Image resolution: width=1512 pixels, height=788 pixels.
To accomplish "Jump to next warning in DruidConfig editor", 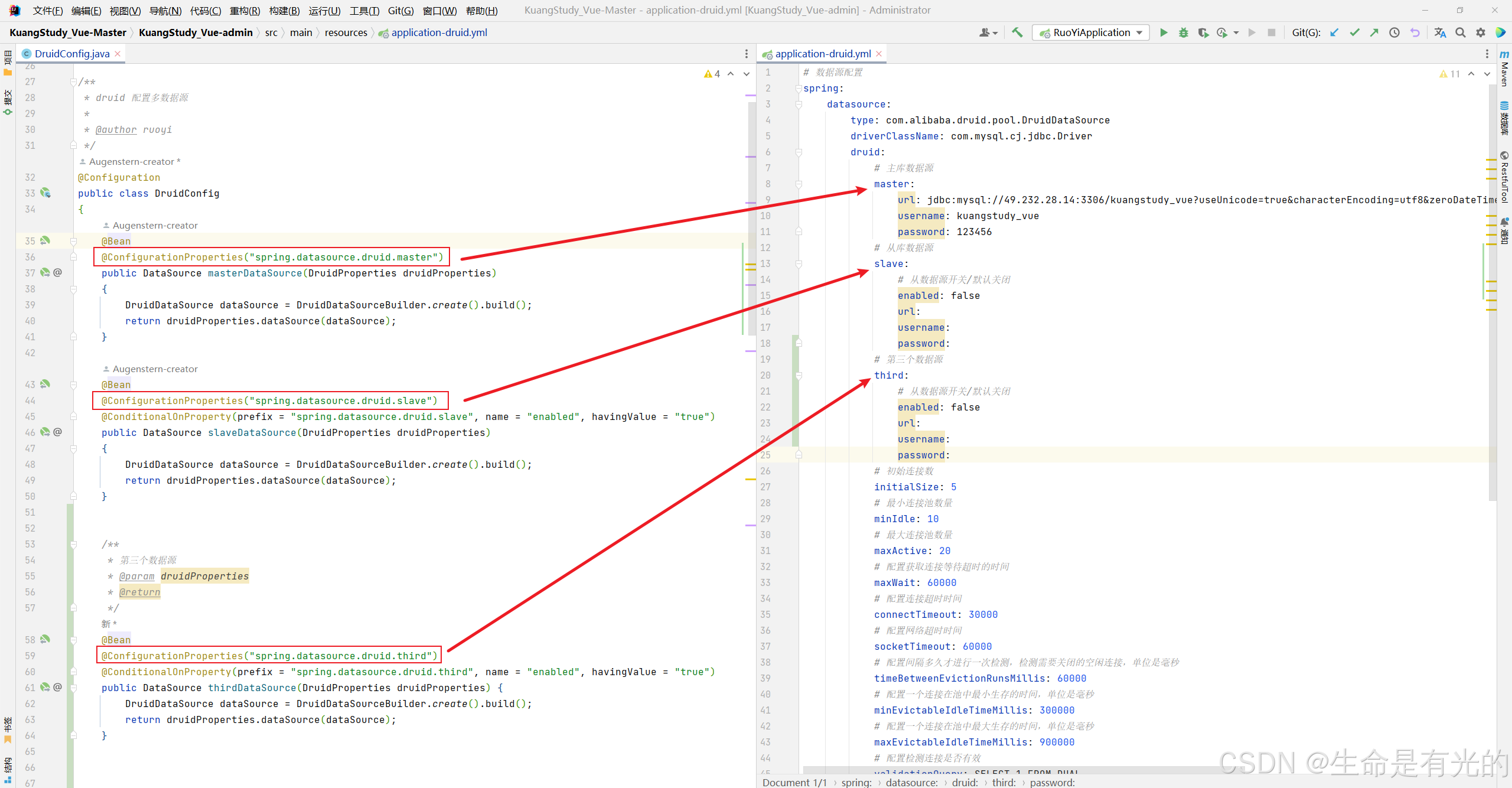I will click(x=747, y=74).
